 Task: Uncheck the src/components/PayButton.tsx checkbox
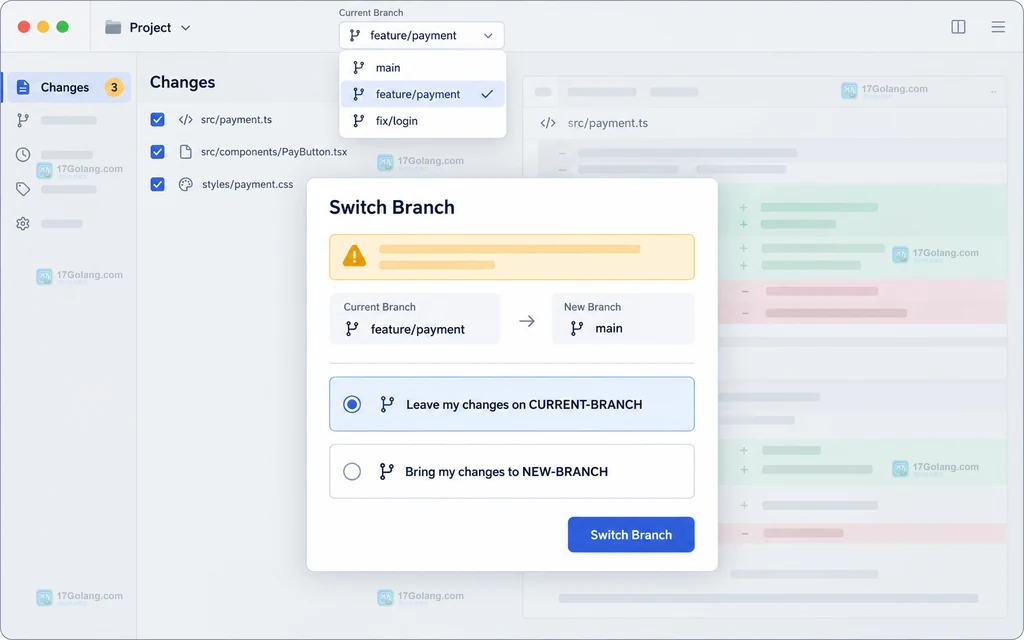point(157,152)
